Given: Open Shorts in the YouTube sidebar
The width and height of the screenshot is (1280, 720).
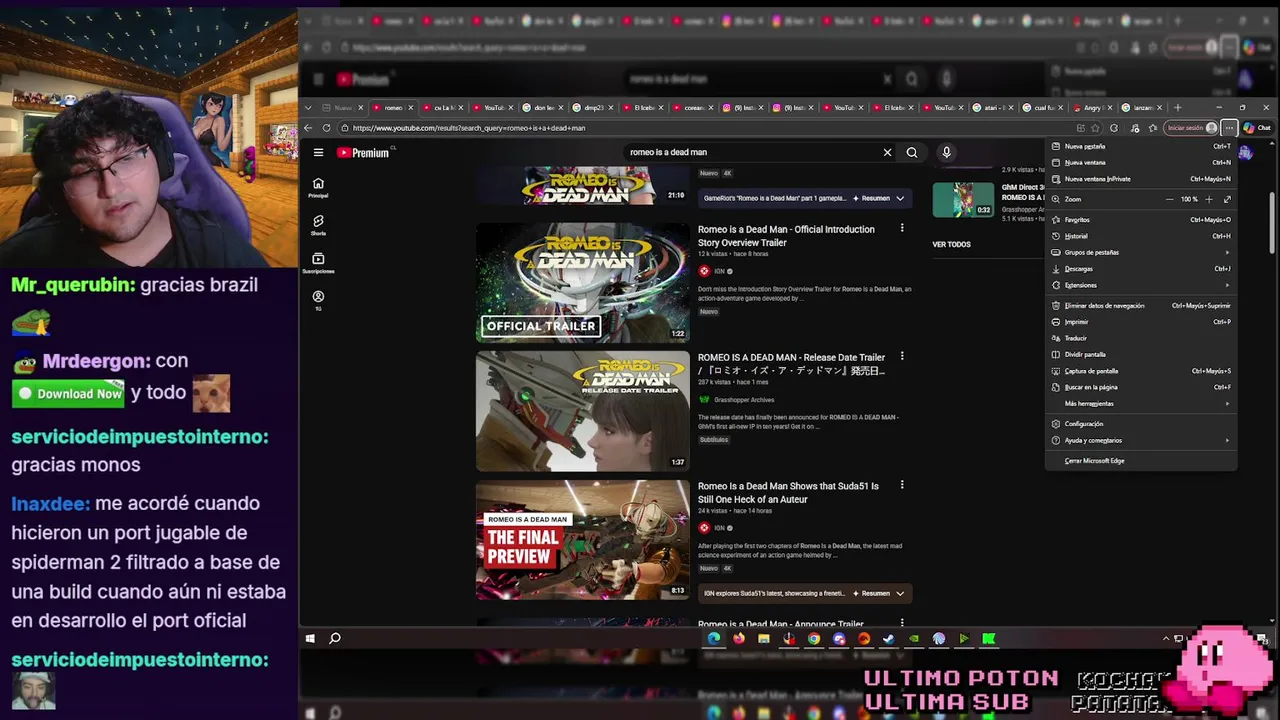Looking at the screenshot, I should 318,225.
